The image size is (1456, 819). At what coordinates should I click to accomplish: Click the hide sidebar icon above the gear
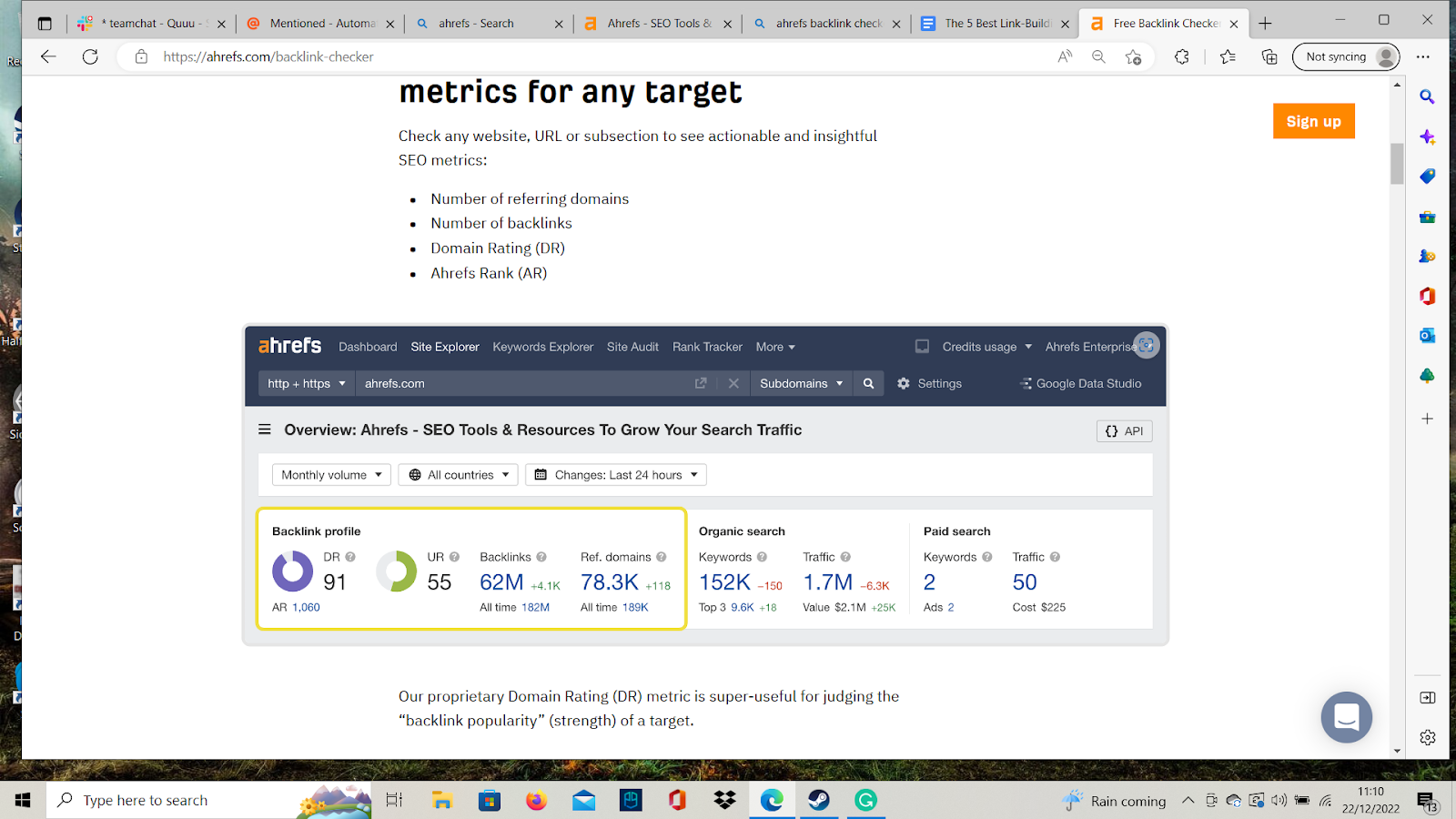[1427, 698]
